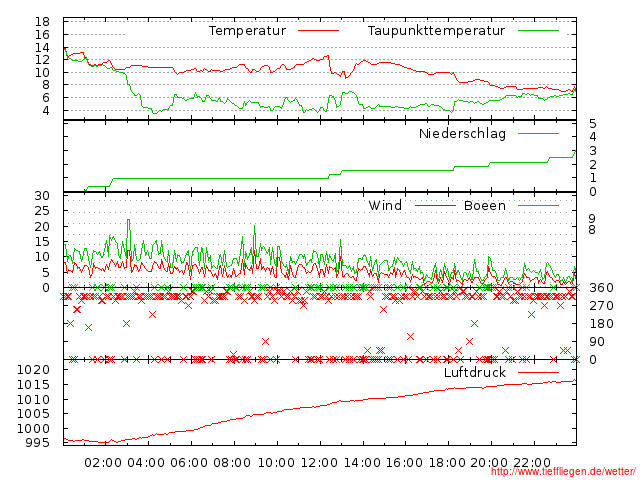Click the Niederschlag legend label
The height and width of the screenshot is (480, 640).
tap(462, 134)
